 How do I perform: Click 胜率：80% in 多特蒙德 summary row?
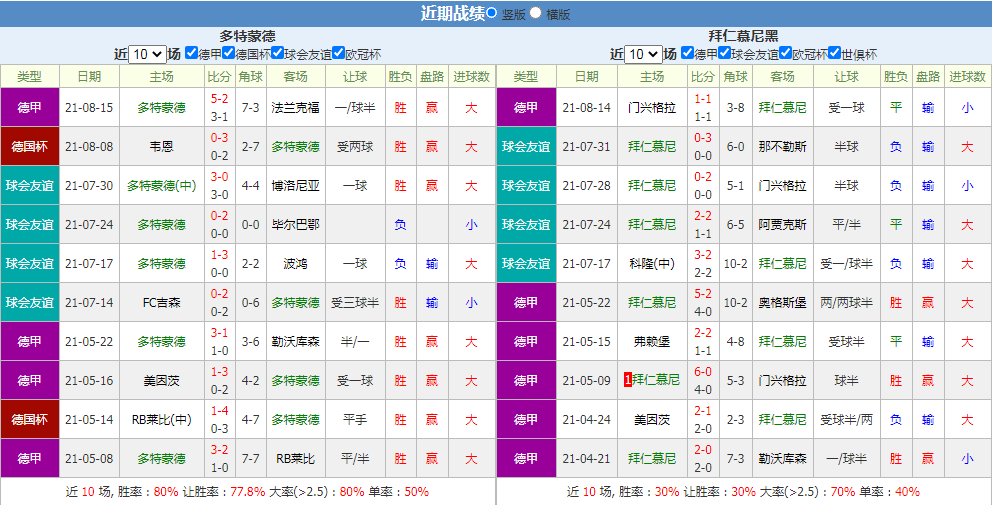pos(146,492)
